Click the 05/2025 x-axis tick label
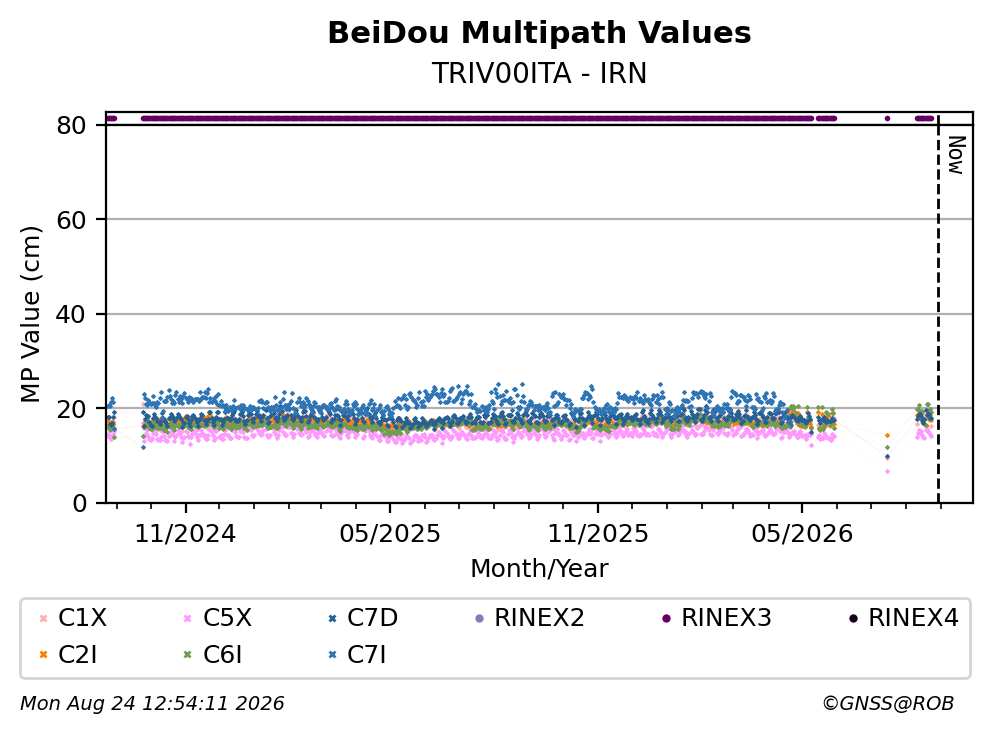This screenshot has width=993, height=734. 389,534
